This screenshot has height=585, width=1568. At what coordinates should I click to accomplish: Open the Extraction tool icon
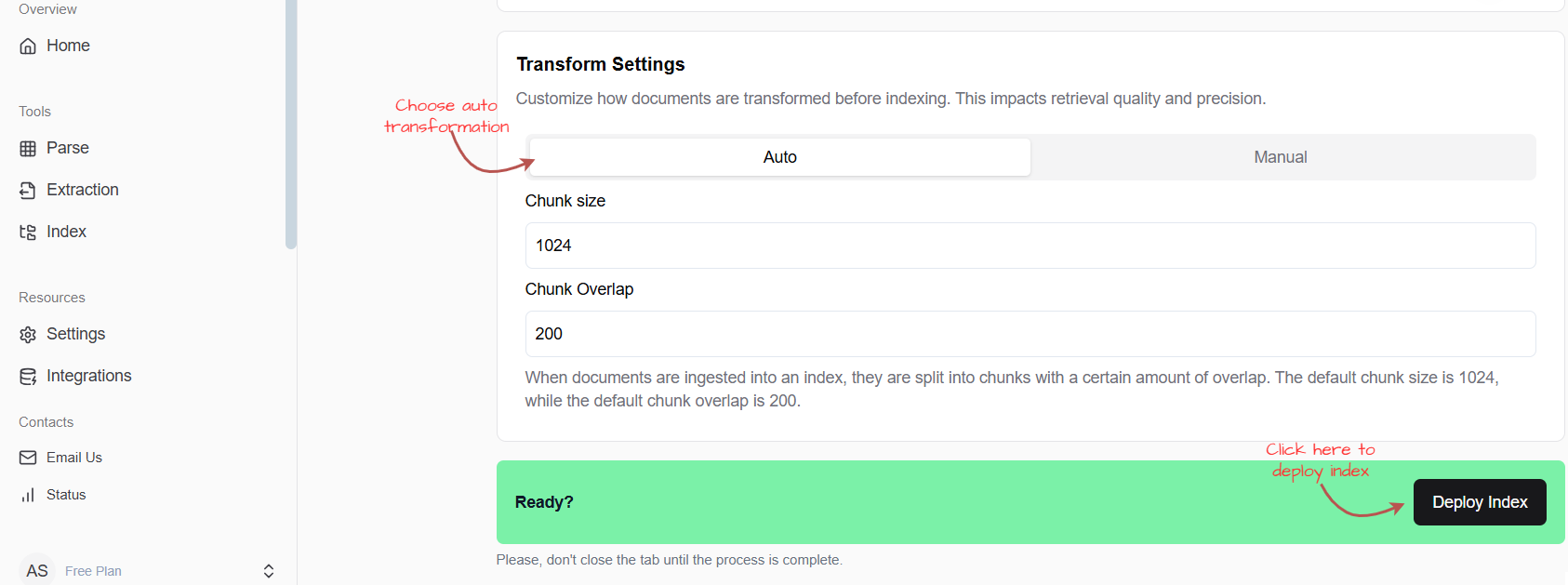28,189
